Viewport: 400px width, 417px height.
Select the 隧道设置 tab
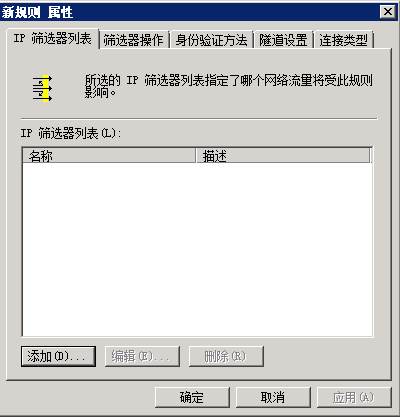click(x=283, y=40)
